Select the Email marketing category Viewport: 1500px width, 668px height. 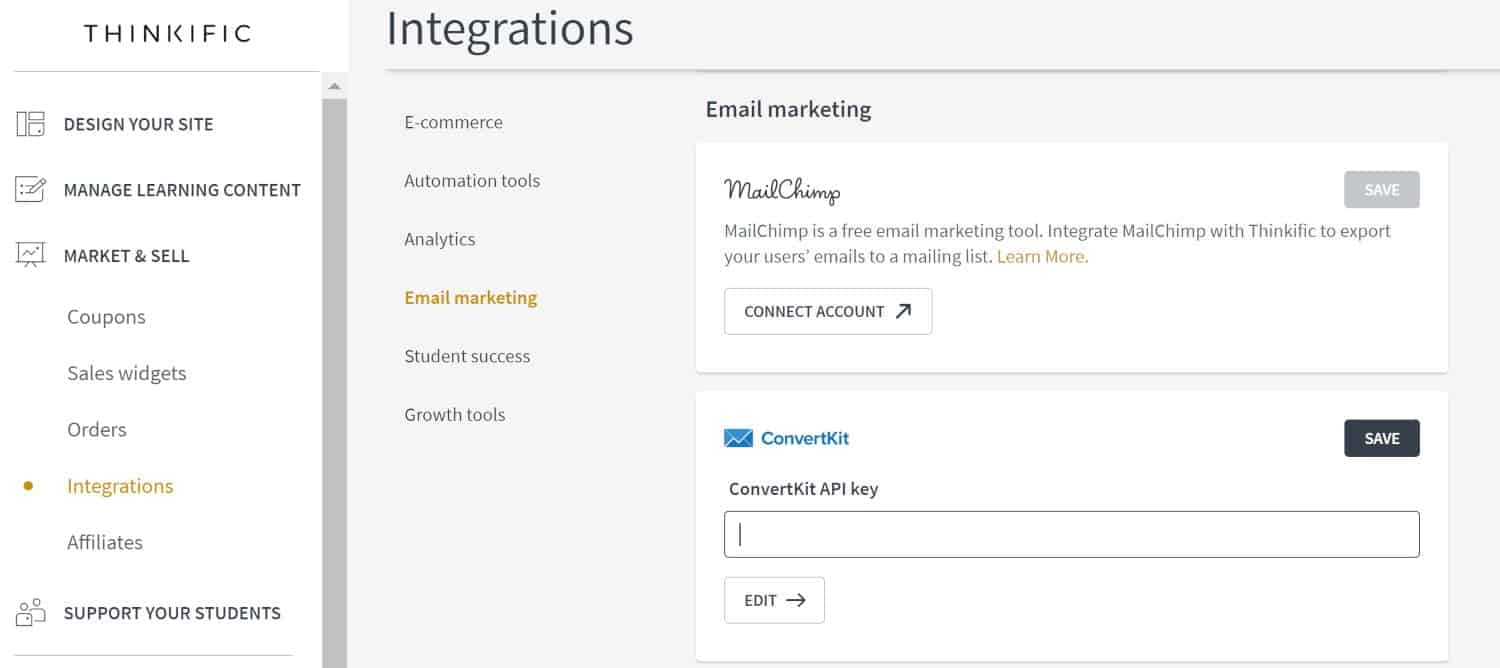[x=471, y=297]
